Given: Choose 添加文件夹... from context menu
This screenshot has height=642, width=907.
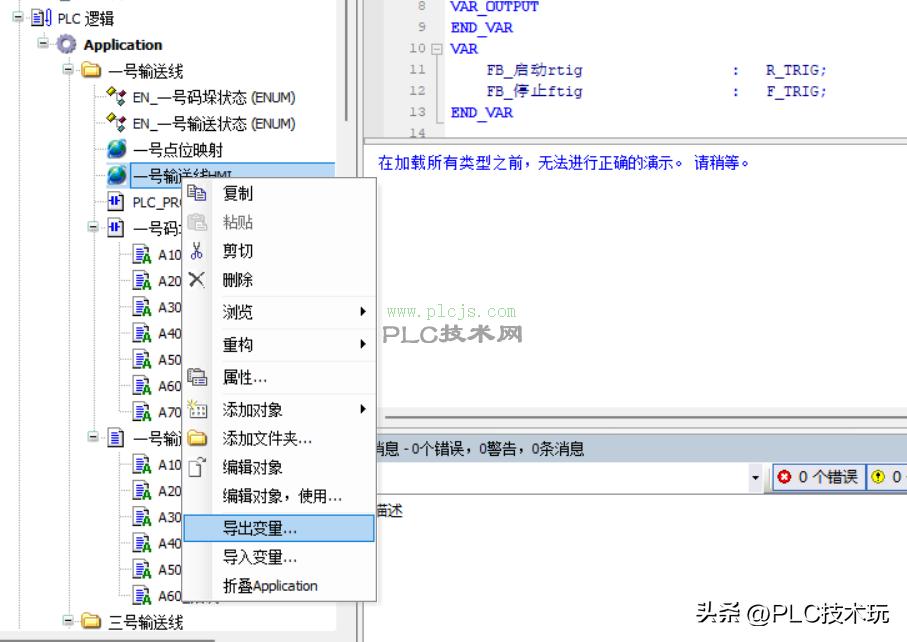Looking at the screenshot, I should [278, 438].
